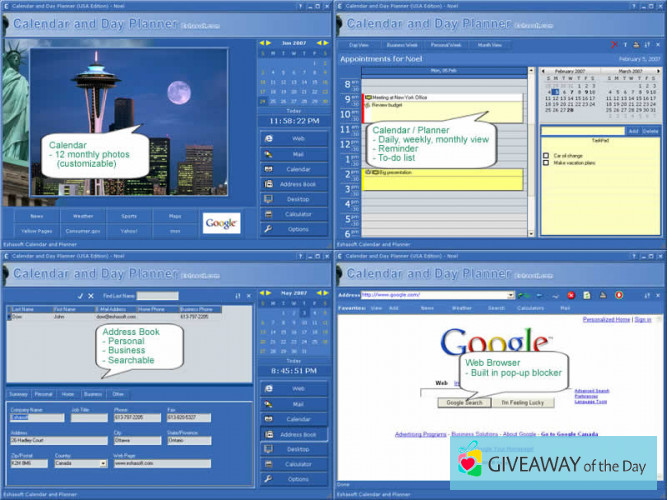Open Calculator in the top-left window sidebar

[x=294, y=214]
